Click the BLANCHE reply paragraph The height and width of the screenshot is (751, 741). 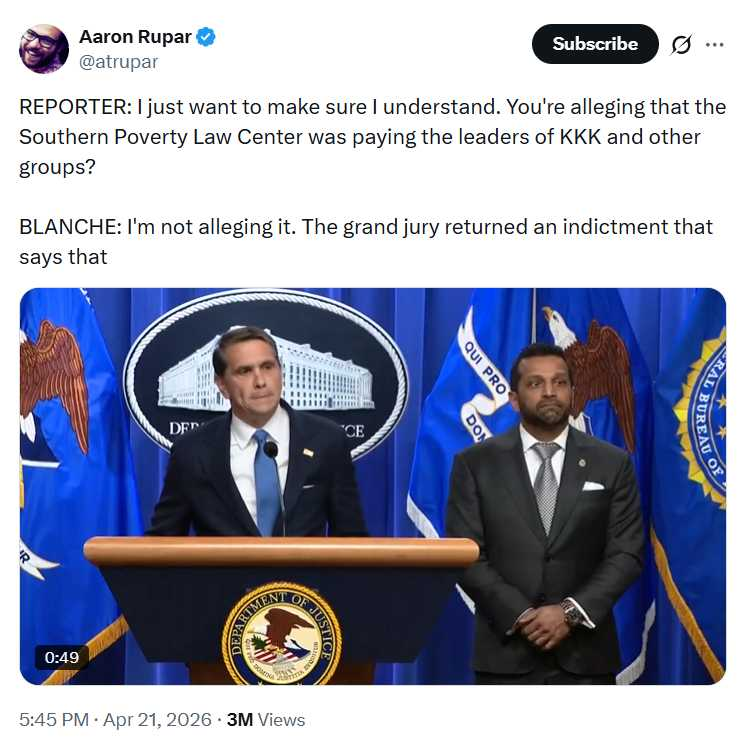point(366,241)
